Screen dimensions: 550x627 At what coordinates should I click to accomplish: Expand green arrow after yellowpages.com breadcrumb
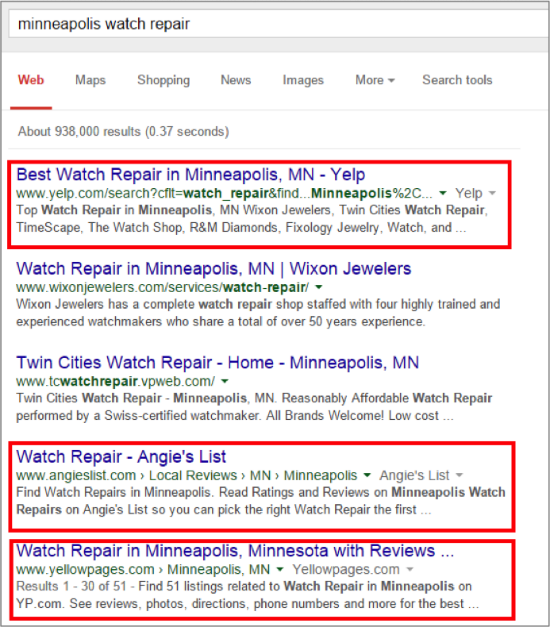tap(280, 569)
